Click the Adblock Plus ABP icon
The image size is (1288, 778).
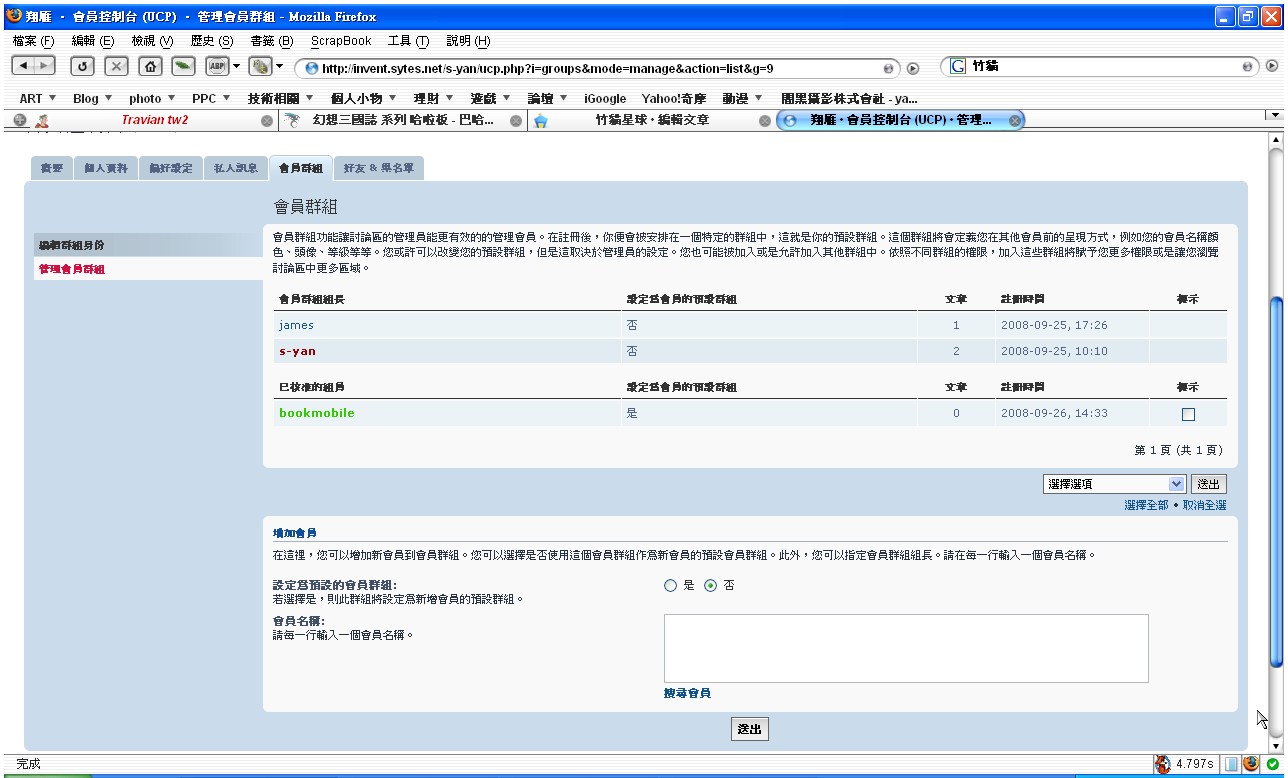click(217, 67)
